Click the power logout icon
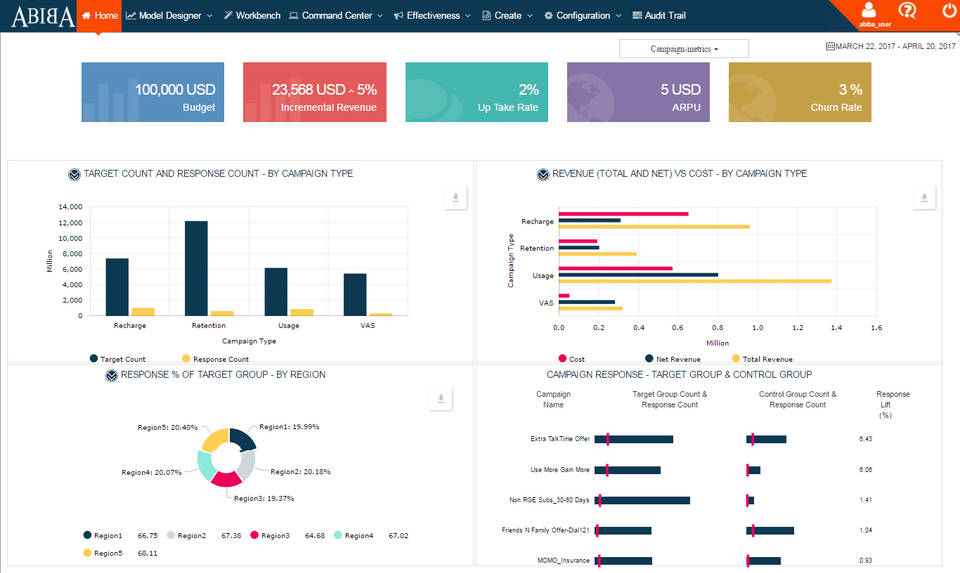 tap(949, 12)
